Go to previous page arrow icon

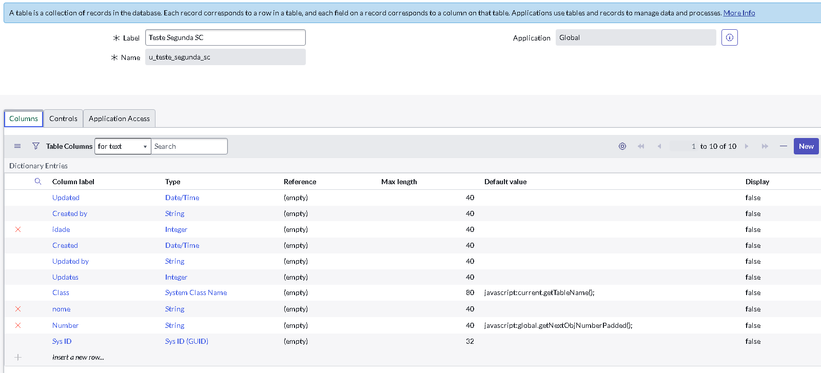tap(659, 146)
